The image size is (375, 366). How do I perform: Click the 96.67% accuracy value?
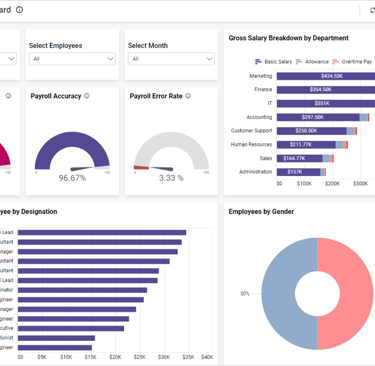tap(72, 178)
